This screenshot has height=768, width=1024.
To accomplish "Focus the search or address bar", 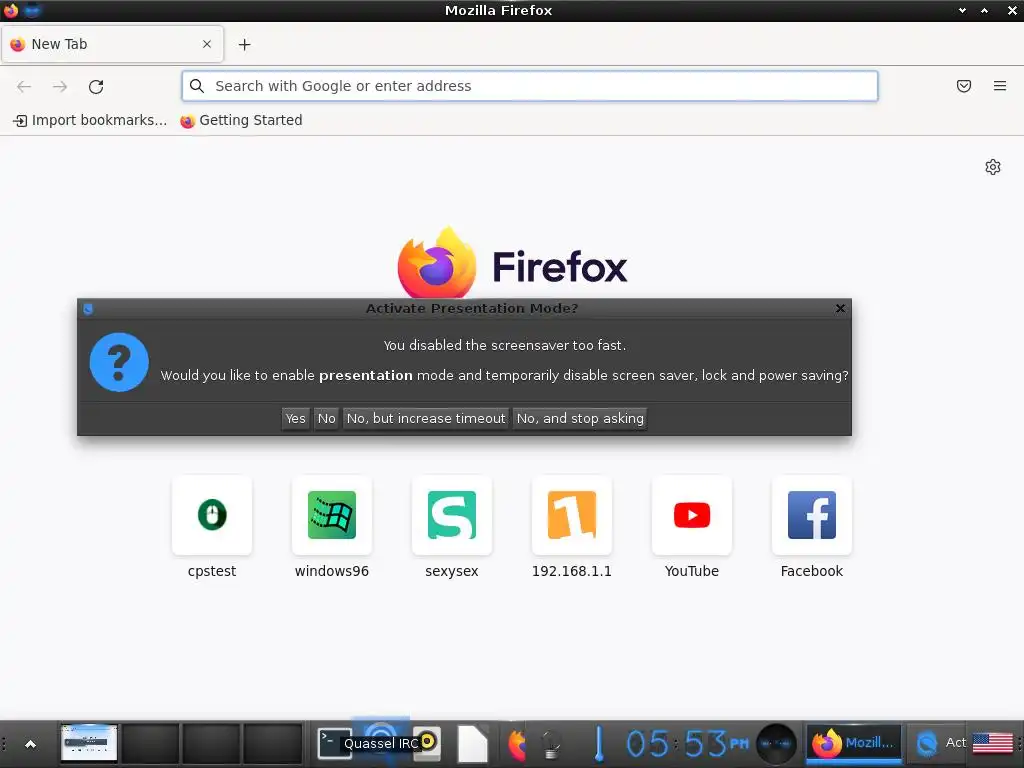I will [x=530, y=86].
